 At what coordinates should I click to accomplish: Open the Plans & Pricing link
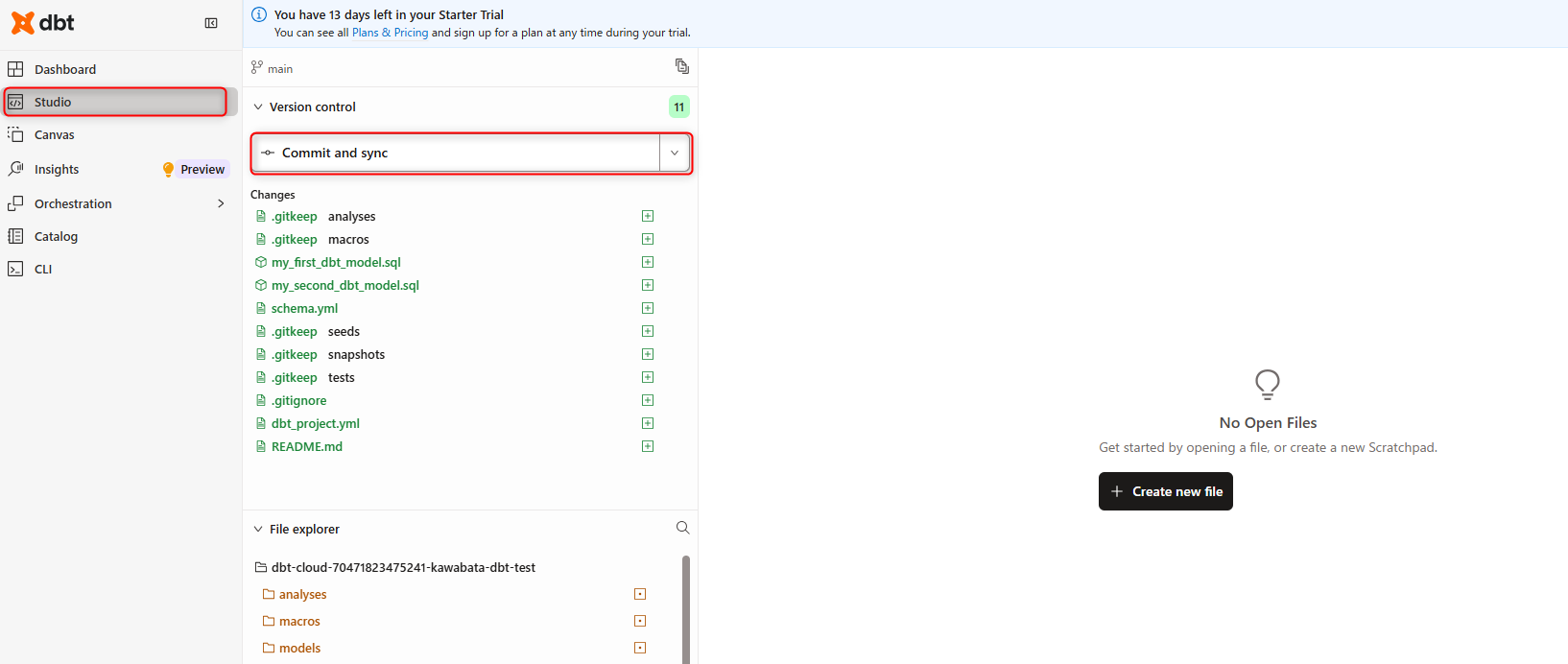pyautogui.click(x=390, y=33)
